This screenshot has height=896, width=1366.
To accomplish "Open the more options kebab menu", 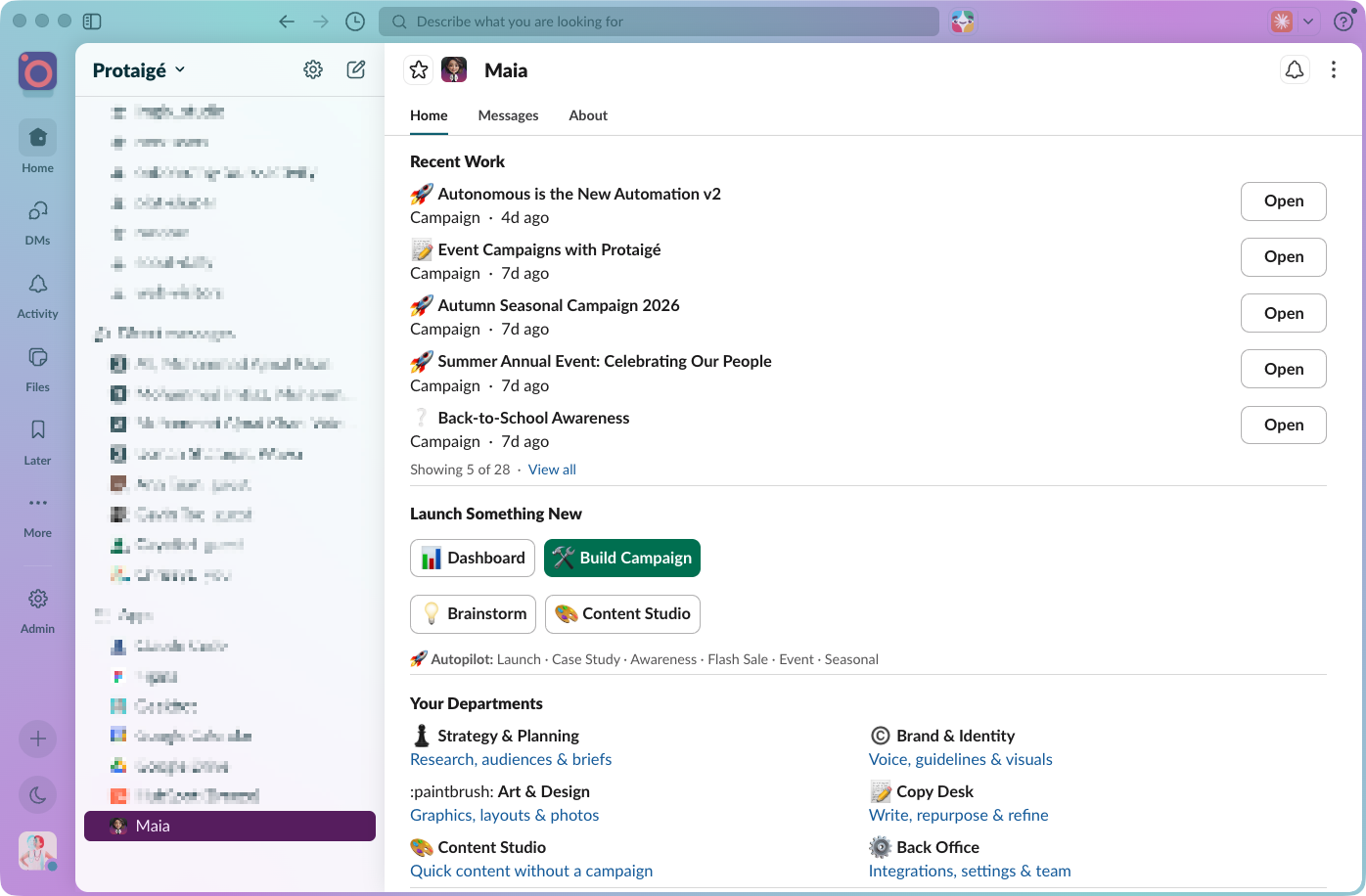I will tap(1334, 69).
